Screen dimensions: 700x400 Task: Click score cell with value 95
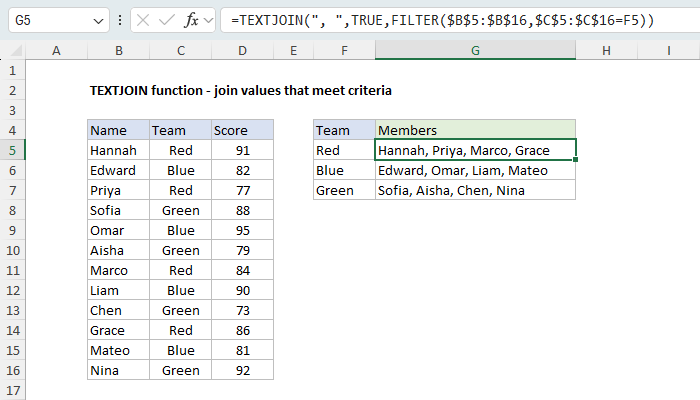(x=242, y=230)
